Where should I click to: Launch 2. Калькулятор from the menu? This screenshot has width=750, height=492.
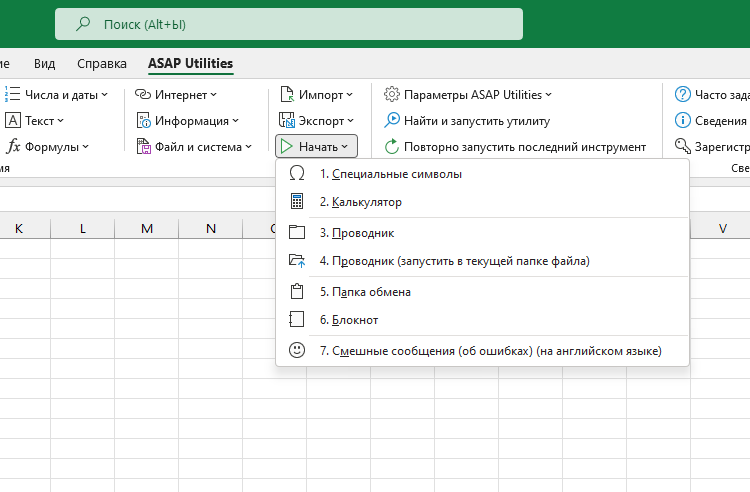coord(483,202)
